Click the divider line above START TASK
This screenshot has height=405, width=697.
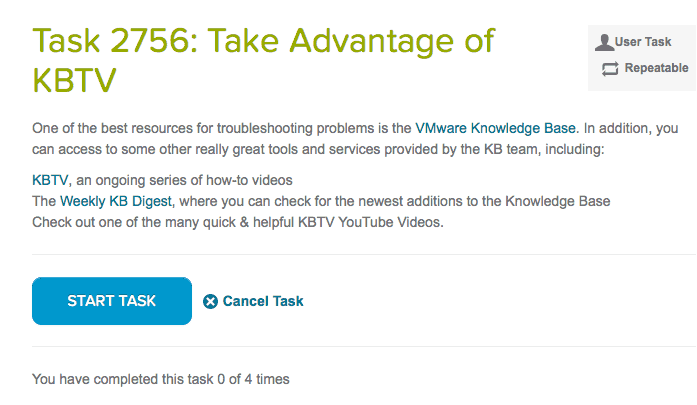point(364,254)
